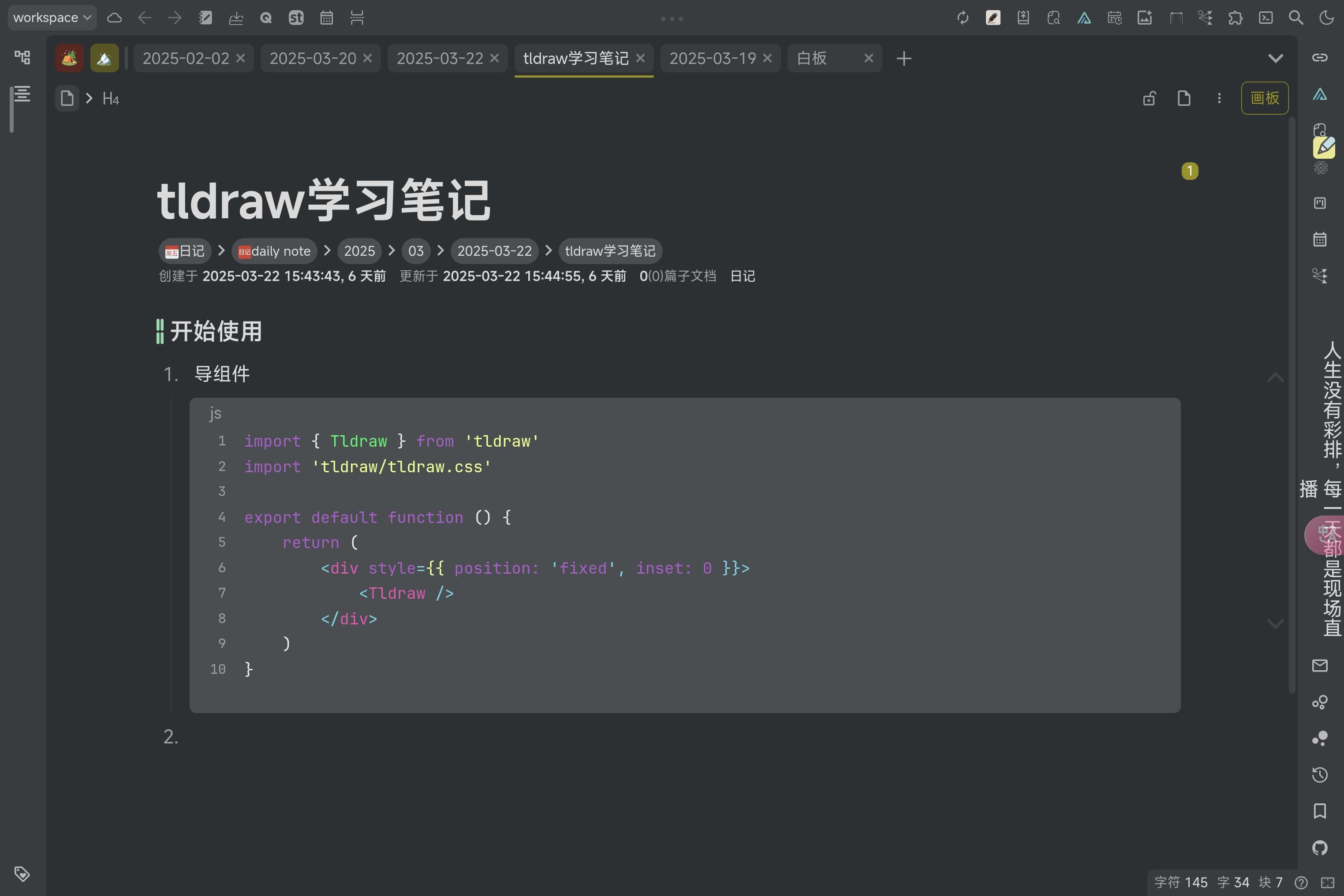Open the file tree panel icon
The width and height of the screenshot is (1344, 896).
point(22,57)
